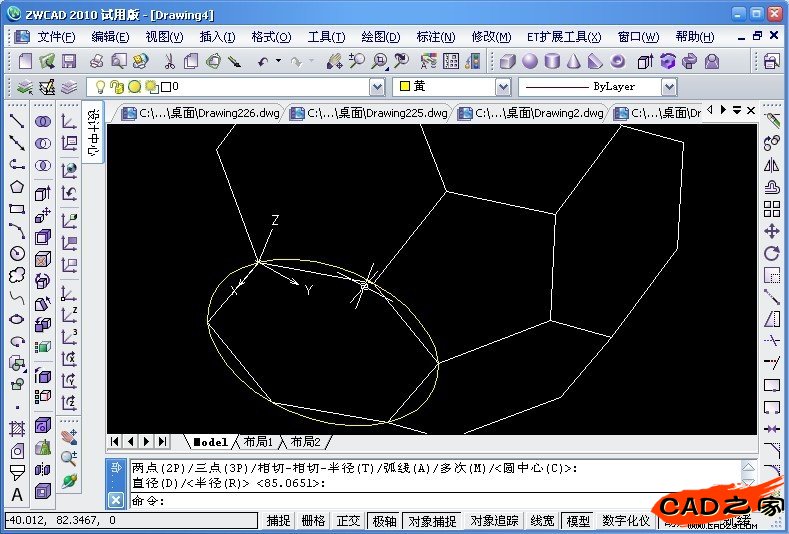Select the Rotate tool on right toolbar
The width and height of the screenshot is (789, 534).
pyautogui.click(x=772, y=253)
